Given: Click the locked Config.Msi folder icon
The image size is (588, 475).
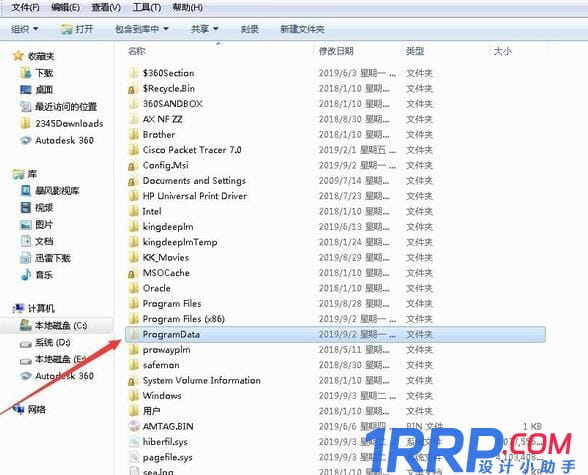Looking at the screenshot, I should [x=132, y=166].
